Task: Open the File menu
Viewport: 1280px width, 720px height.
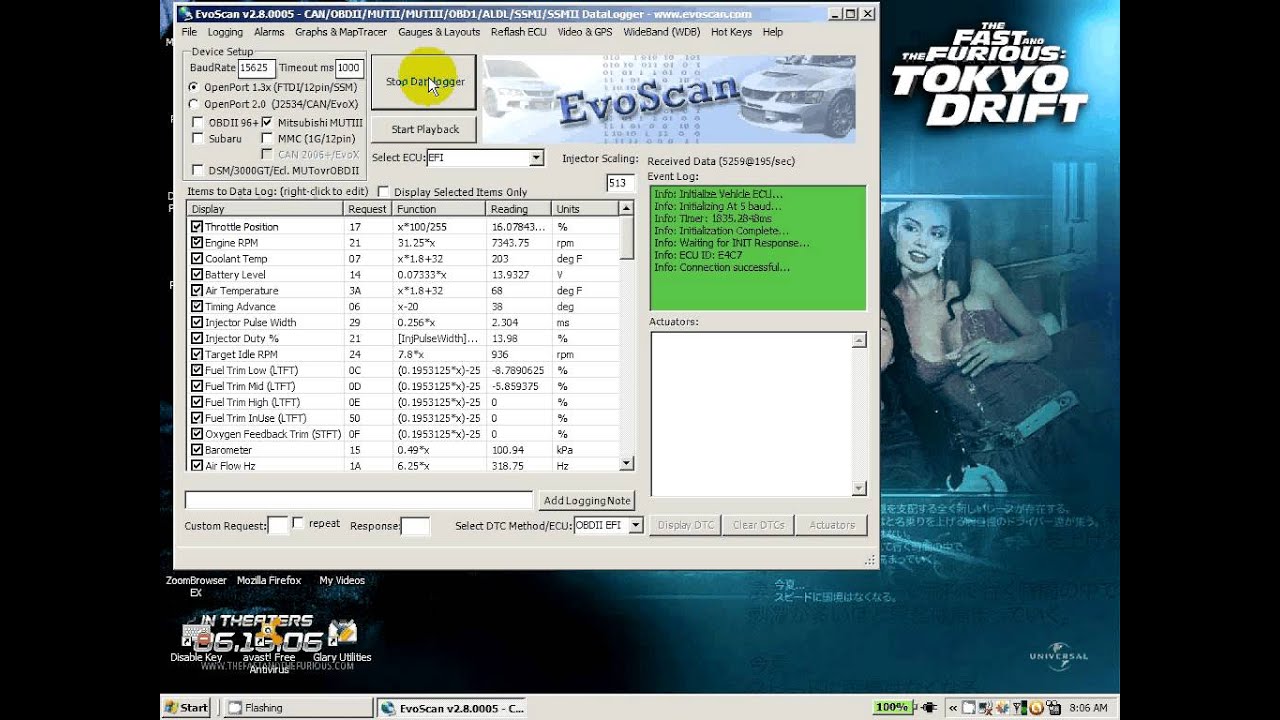Action: tap(189, 32)
